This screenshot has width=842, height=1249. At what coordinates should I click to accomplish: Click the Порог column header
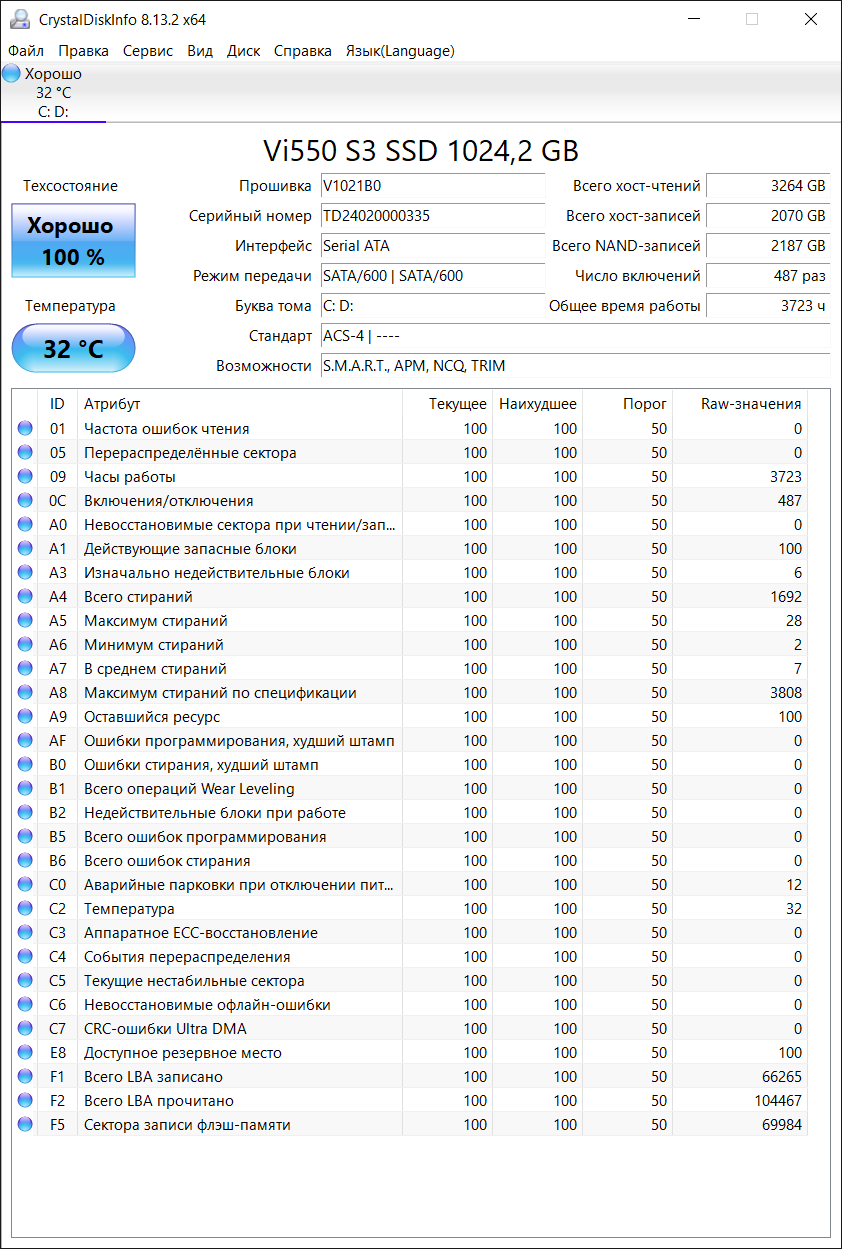[x=626, y=404]
